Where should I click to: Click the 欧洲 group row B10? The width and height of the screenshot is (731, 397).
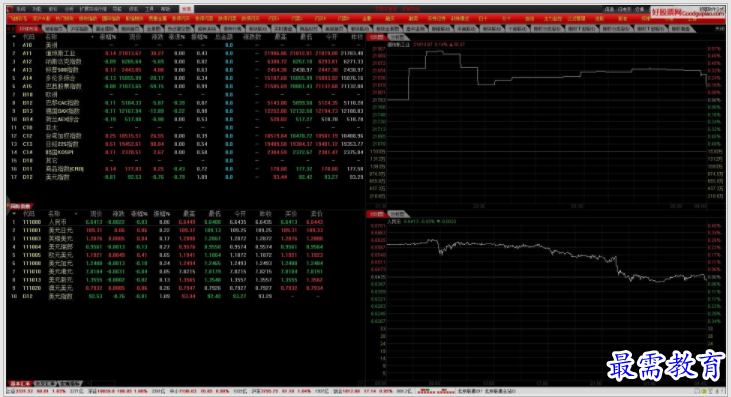point(186,95)
